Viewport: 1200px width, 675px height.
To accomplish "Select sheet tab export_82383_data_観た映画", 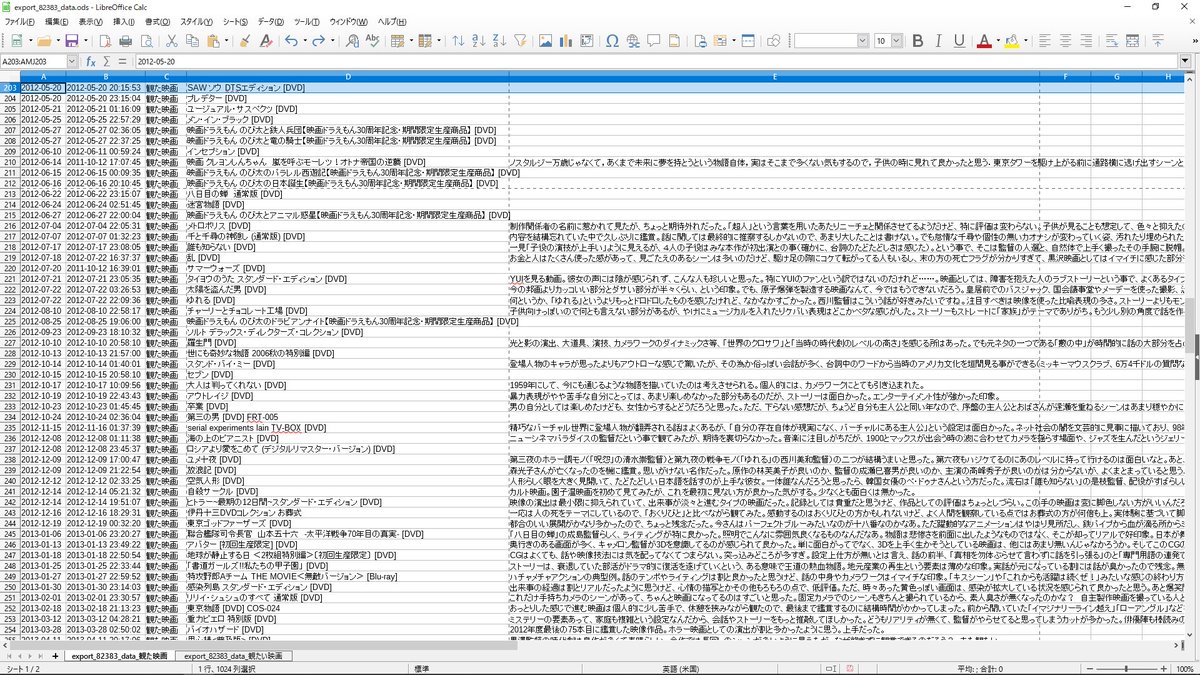I will [x=119, y=656].
